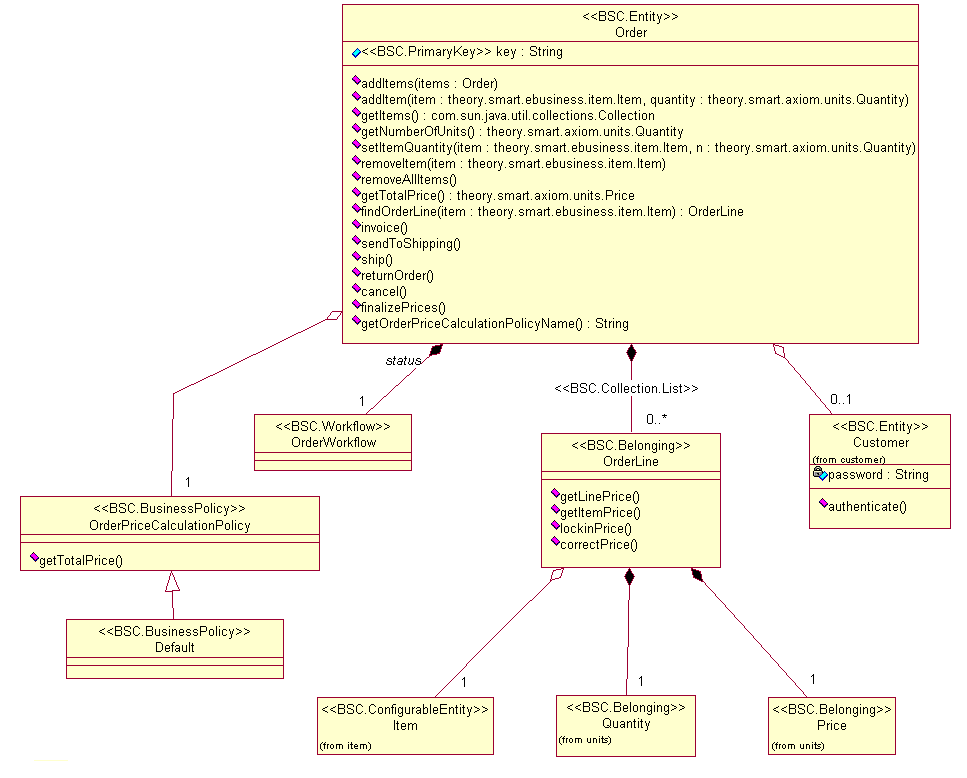Click the operation icon beside getLinePrice()
Image resolution: width=967 pixels, height=778 pixels.
555,493
